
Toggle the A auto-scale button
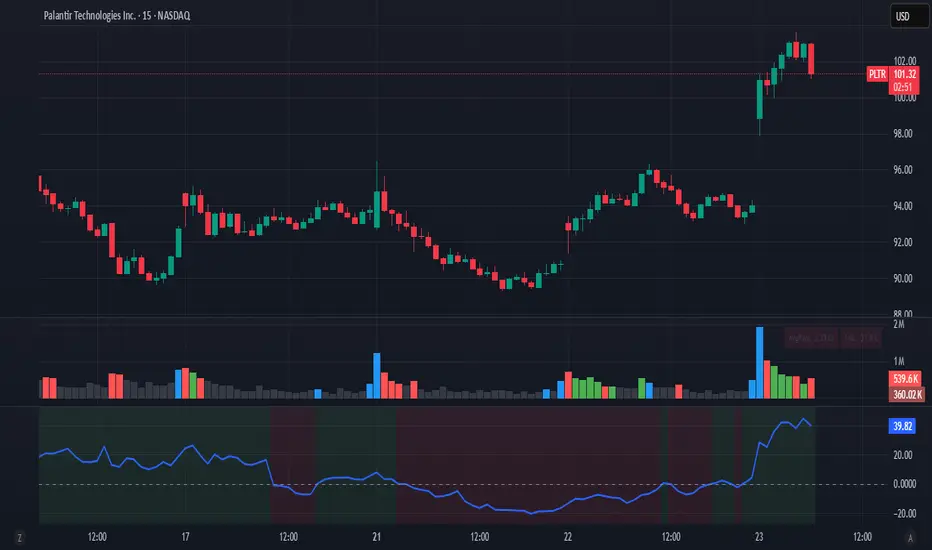pos(910,538)
